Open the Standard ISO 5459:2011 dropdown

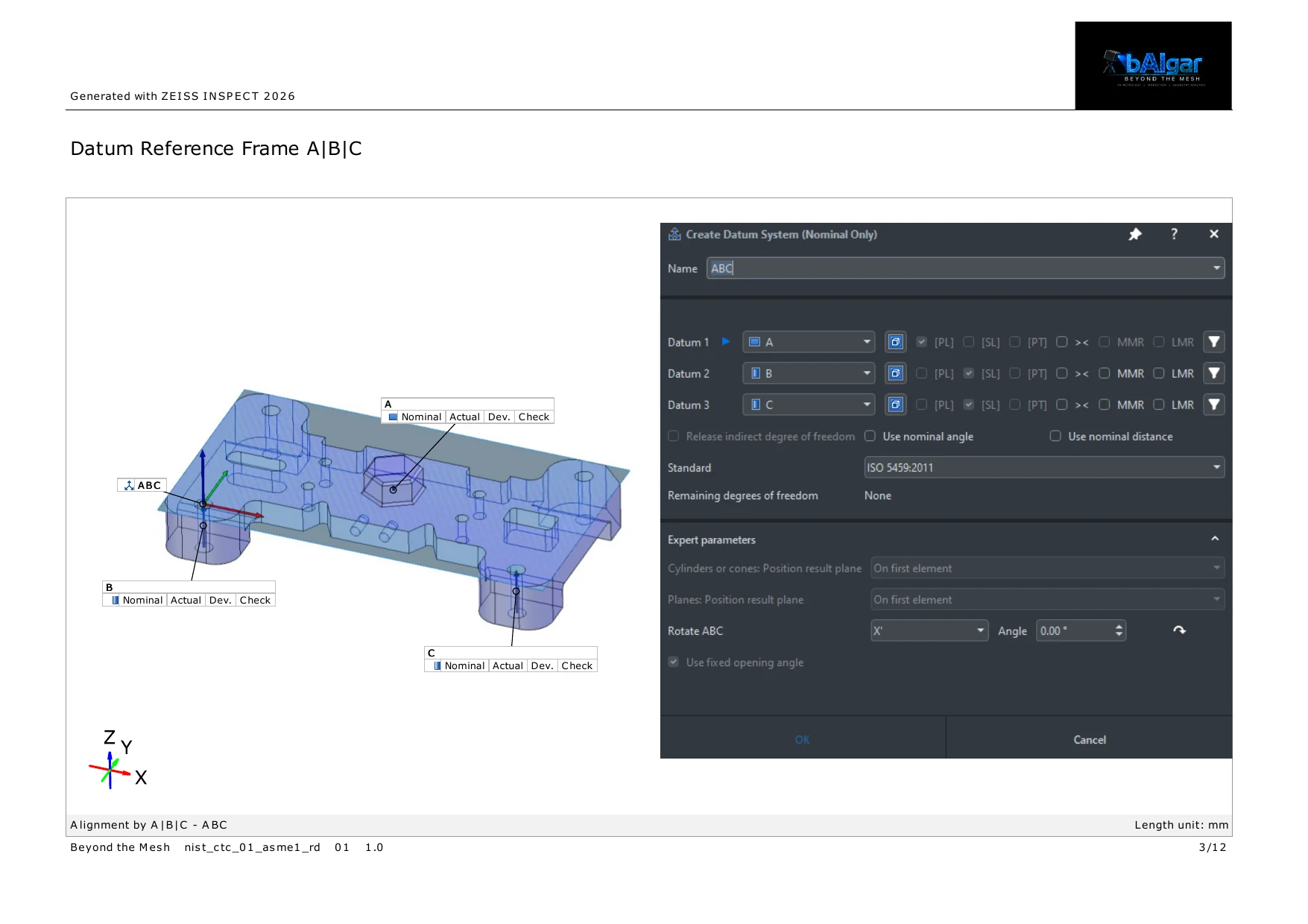[x=1044, y=467]
